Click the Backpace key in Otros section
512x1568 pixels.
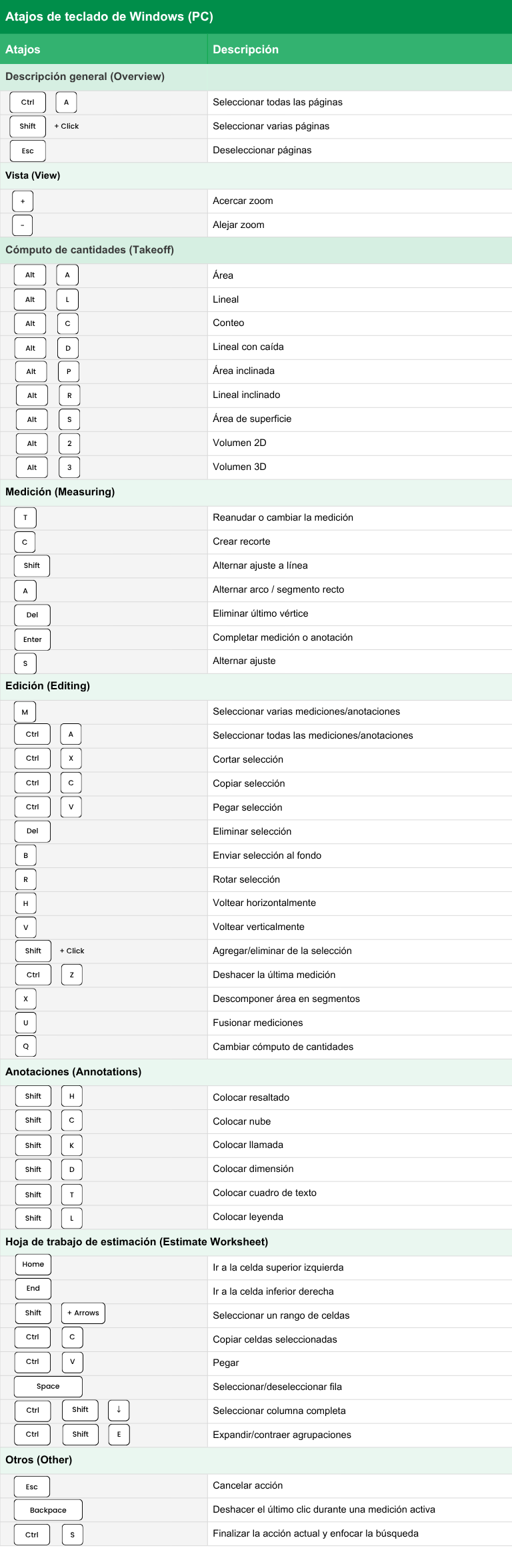(x=49, y=1510)
